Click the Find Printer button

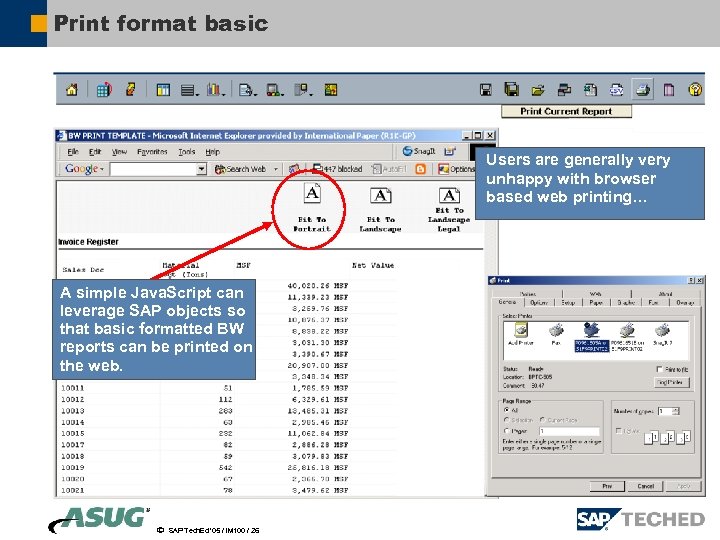click(671, 382)
